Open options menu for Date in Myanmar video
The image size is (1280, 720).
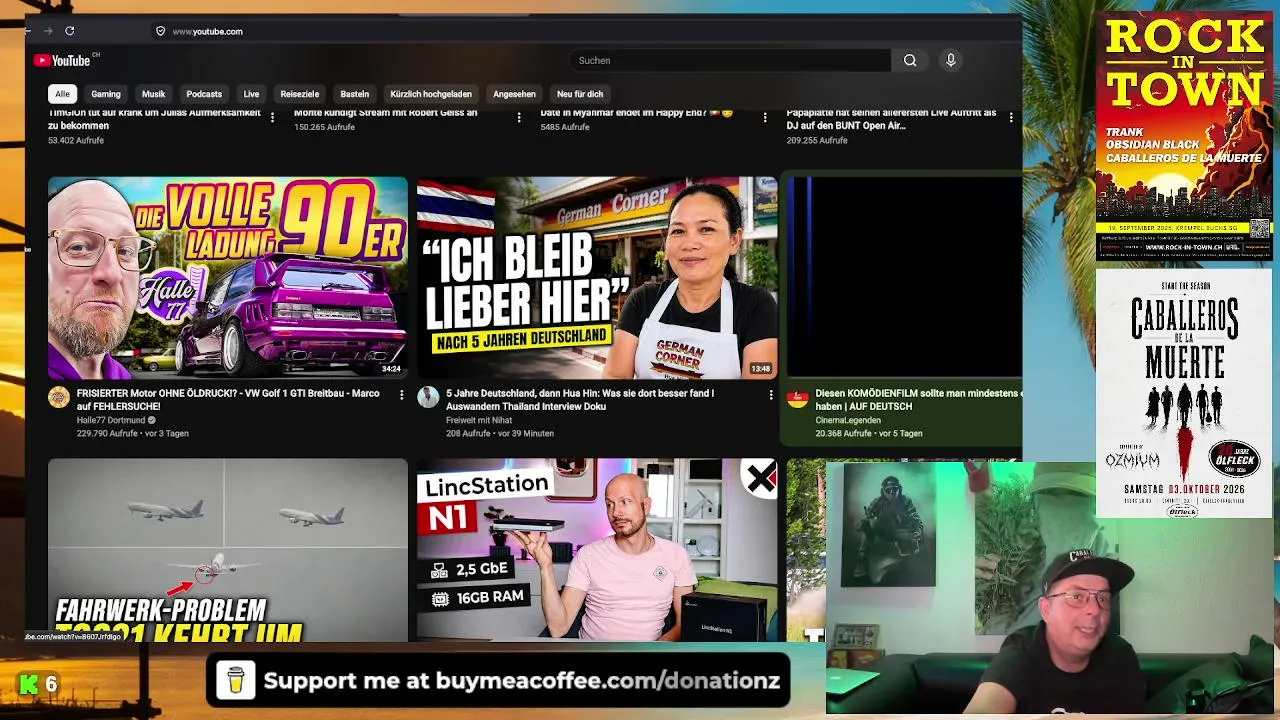[765, 117]
